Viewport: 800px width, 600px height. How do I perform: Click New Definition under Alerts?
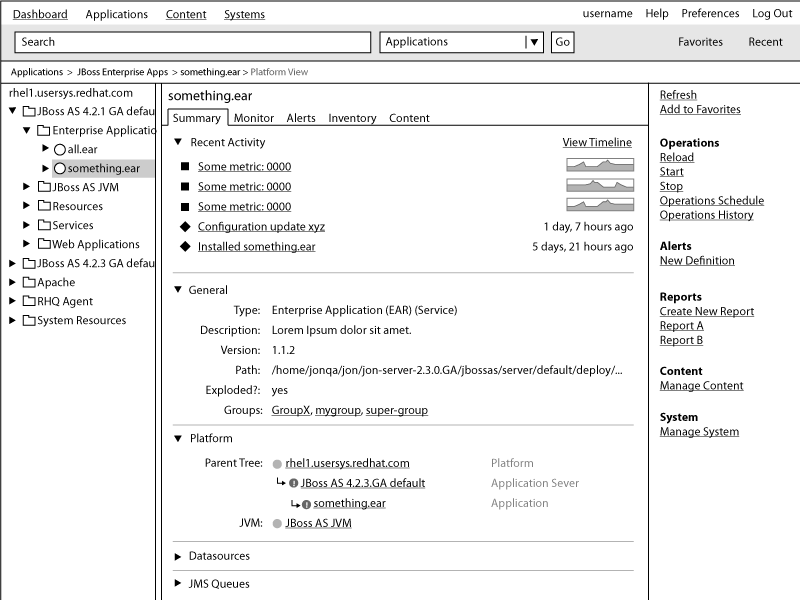click(697, 261)
